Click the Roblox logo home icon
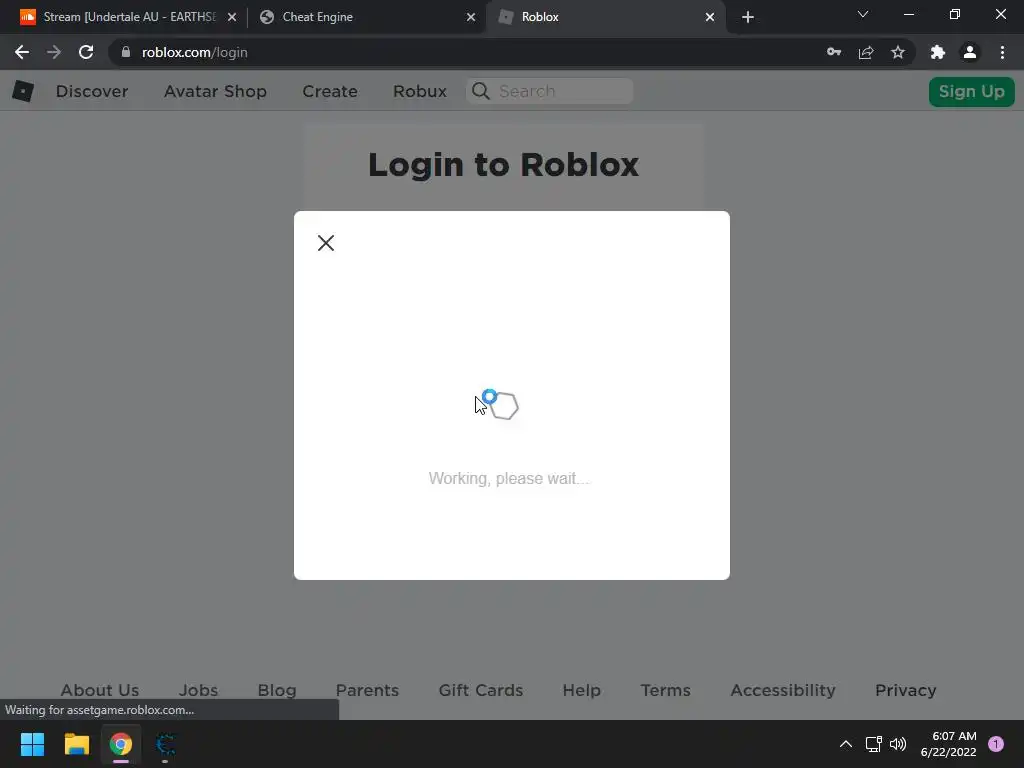Viewport: 1024px width, 768px height. (x=23, y=91)
